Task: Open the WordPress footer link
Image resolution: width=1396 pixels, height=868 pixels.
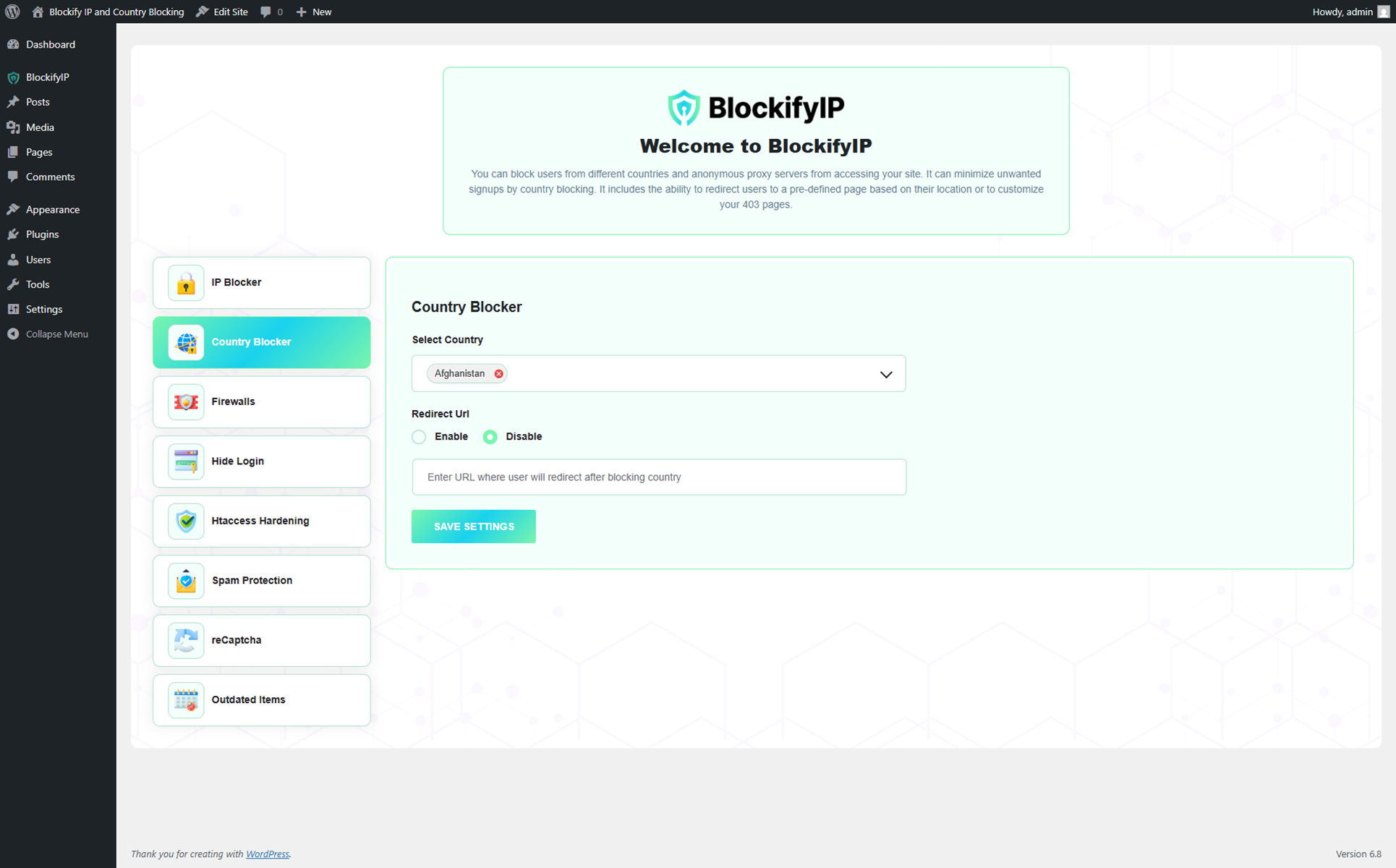Action: click(267, 854)
